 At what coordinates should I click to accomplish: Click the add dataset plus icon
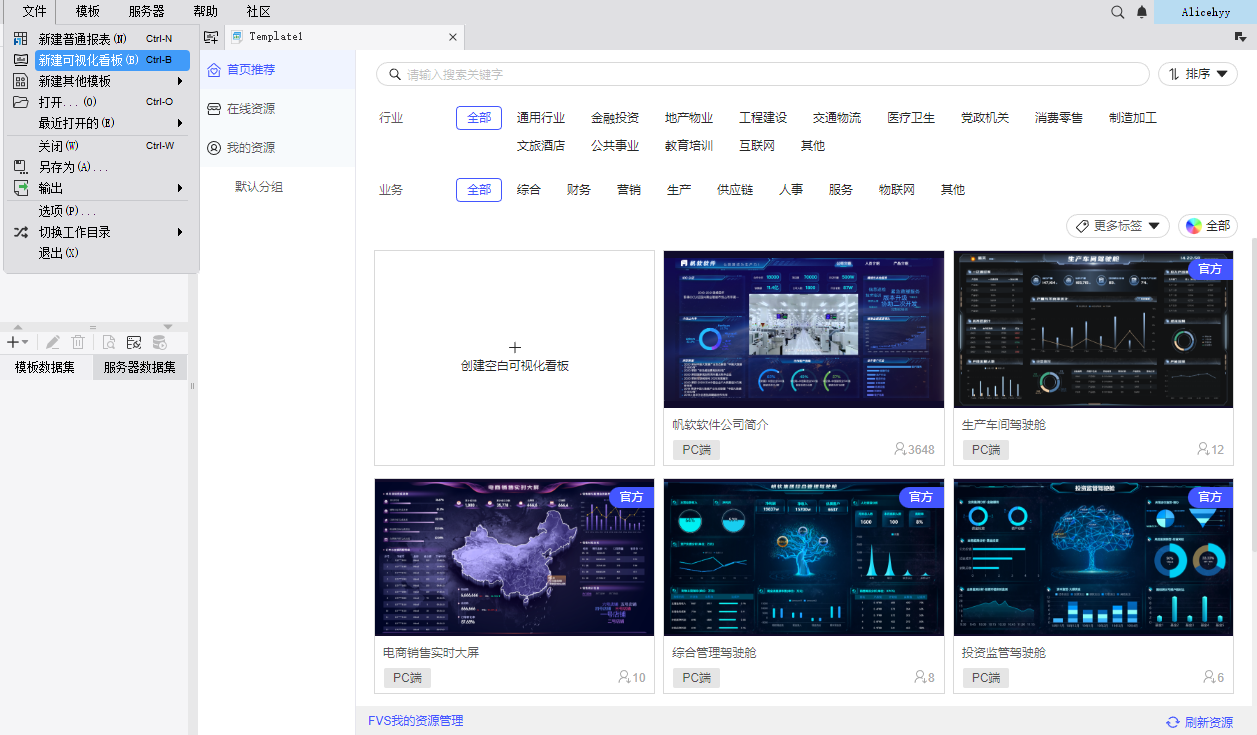coord(17,342)
